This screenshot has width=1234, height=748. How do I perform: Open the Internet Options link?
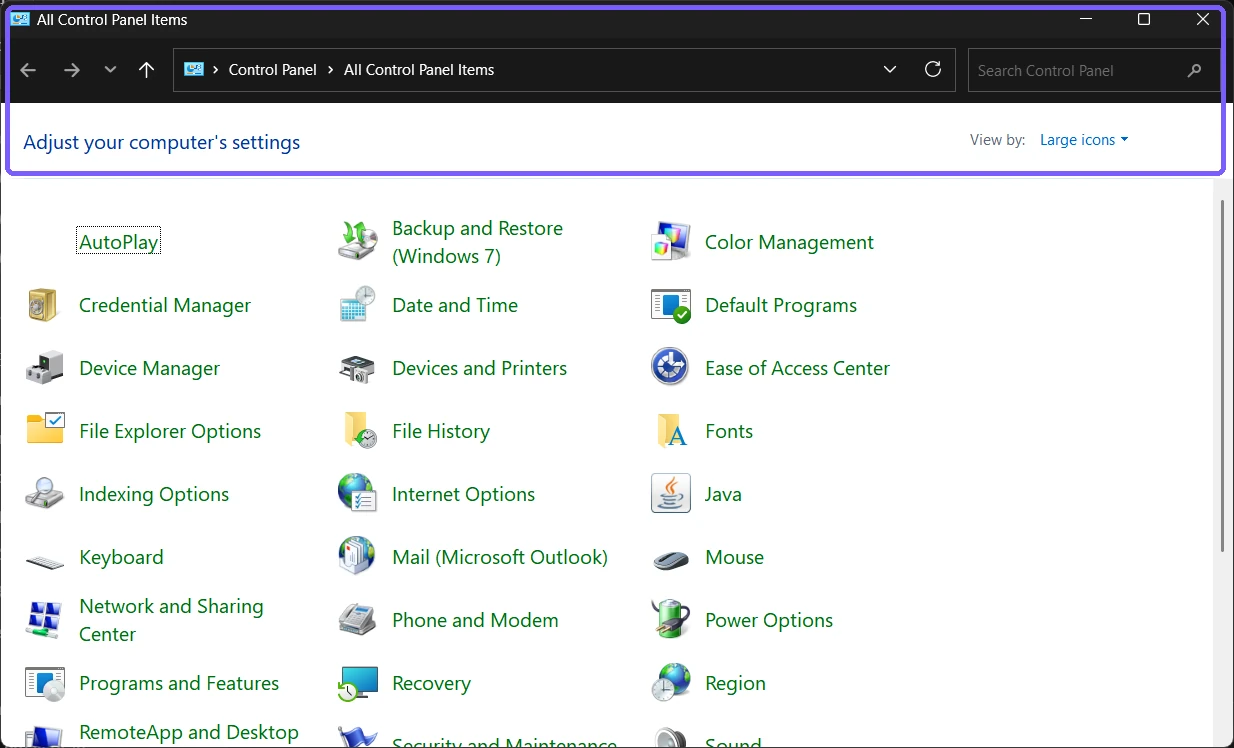click(x=463, y=494)
